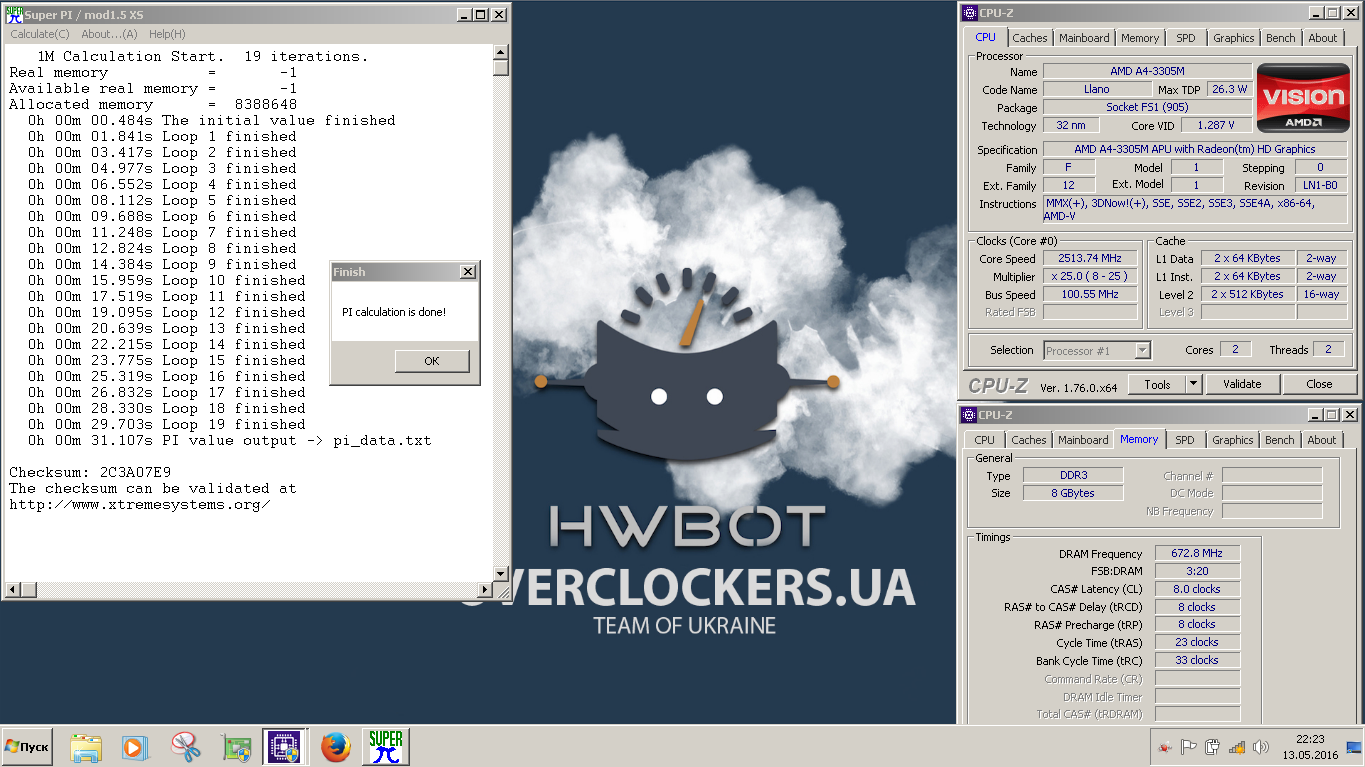The width and height of the screenshot is (1365, 767).
Task: Click the AMD Vision logo in CPU-Z
Action: 1302,98
